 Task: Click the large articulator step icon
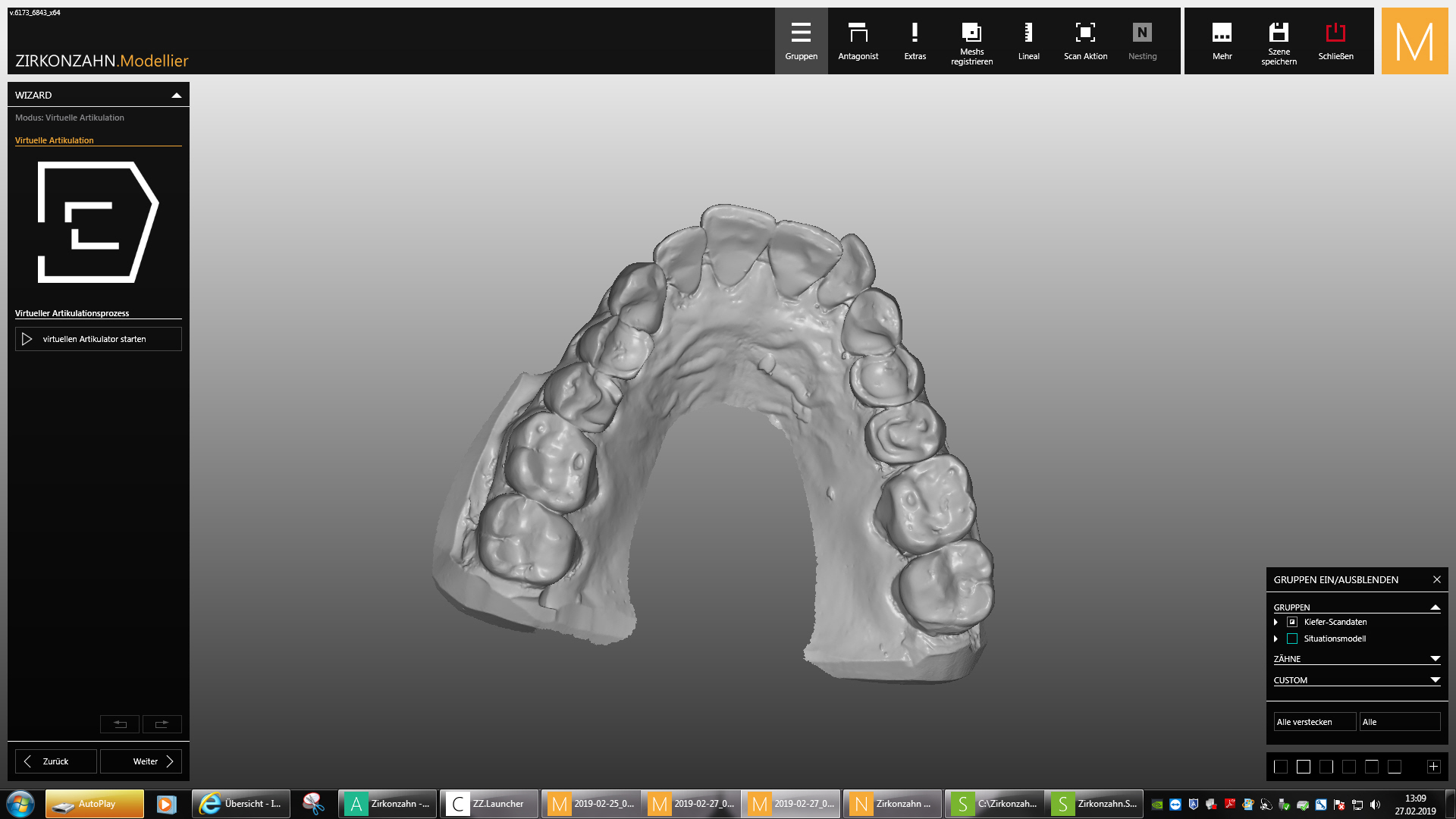[x=98, y=222]
